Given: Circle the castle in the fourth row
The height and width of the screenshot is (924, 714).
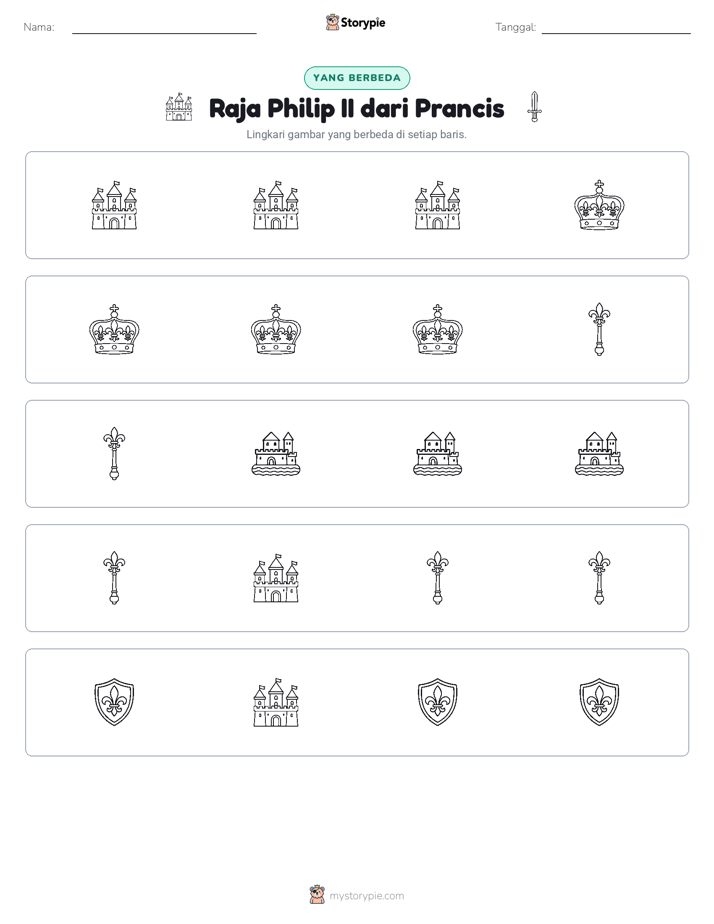Looking at the screenshot, I should point(276,578).
